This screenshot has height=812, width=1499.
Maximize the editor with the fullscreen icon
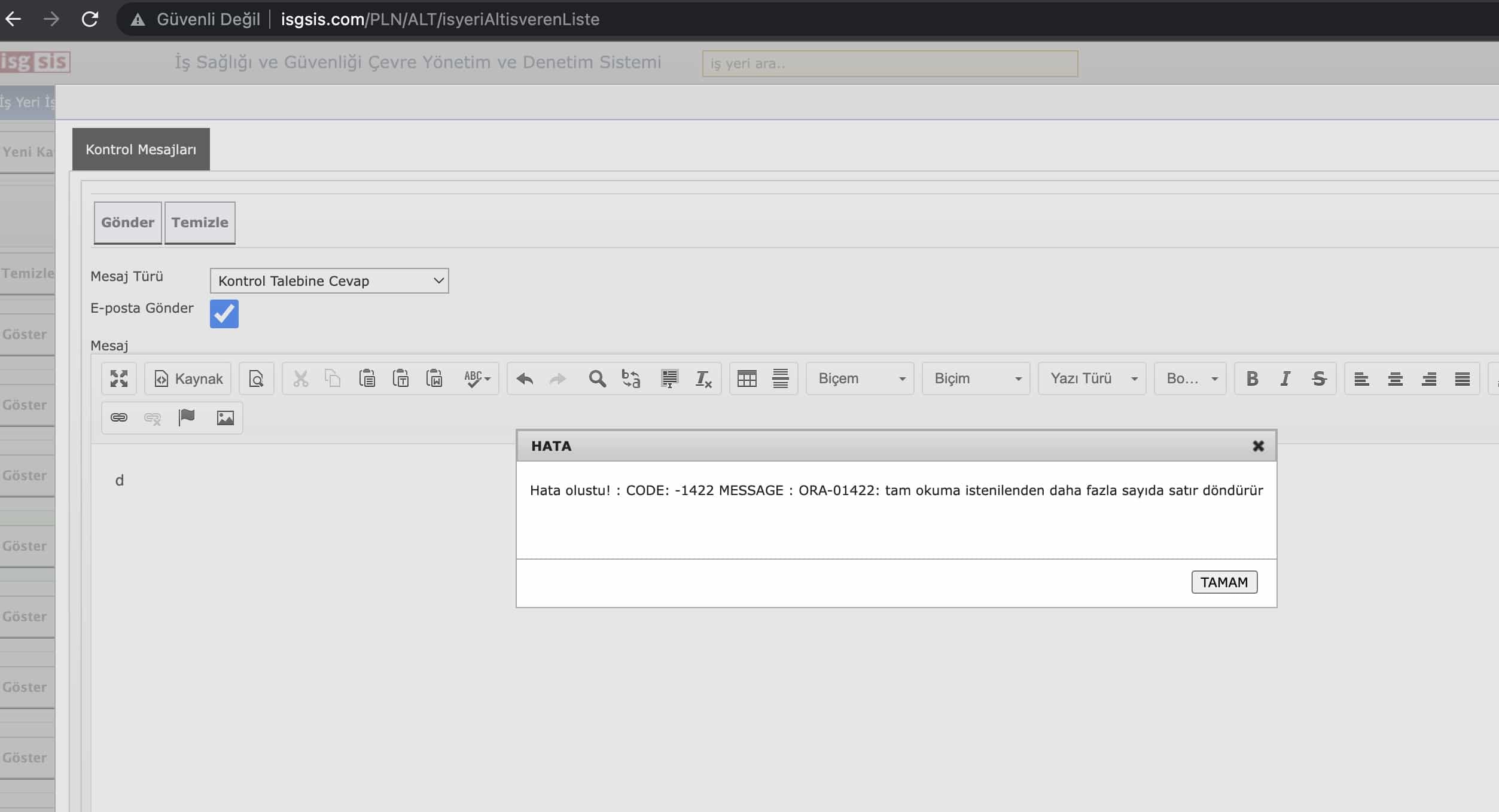click(x=119, y=378)
